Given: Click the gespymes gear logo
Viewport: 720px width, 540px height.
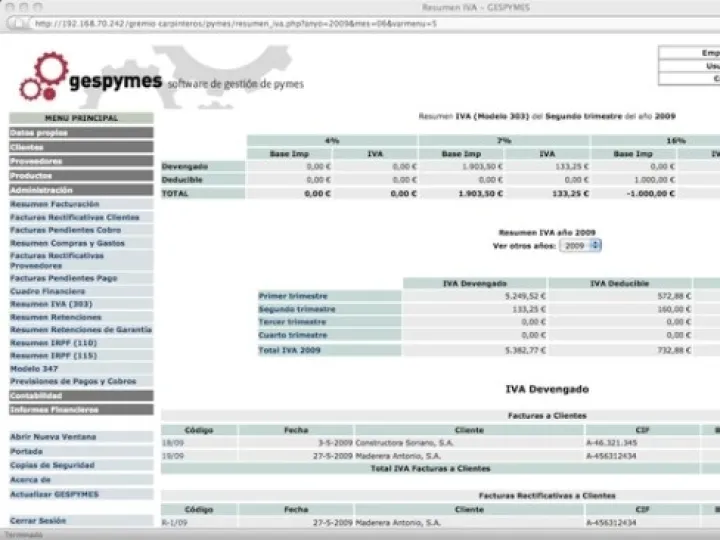Looking at the screenshot, I should pos(45,75).
